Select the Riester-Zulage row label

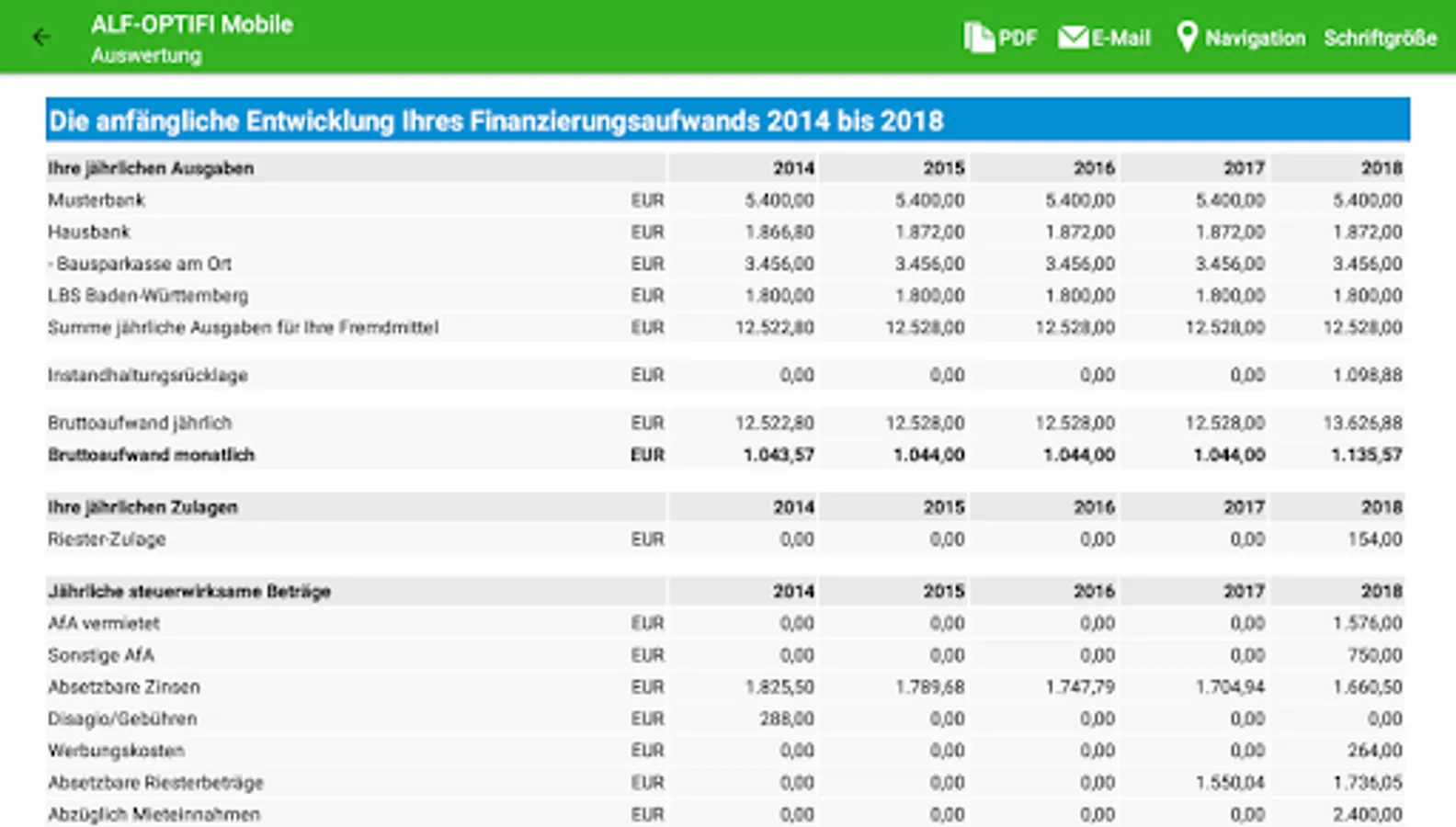tap(107, 539)
